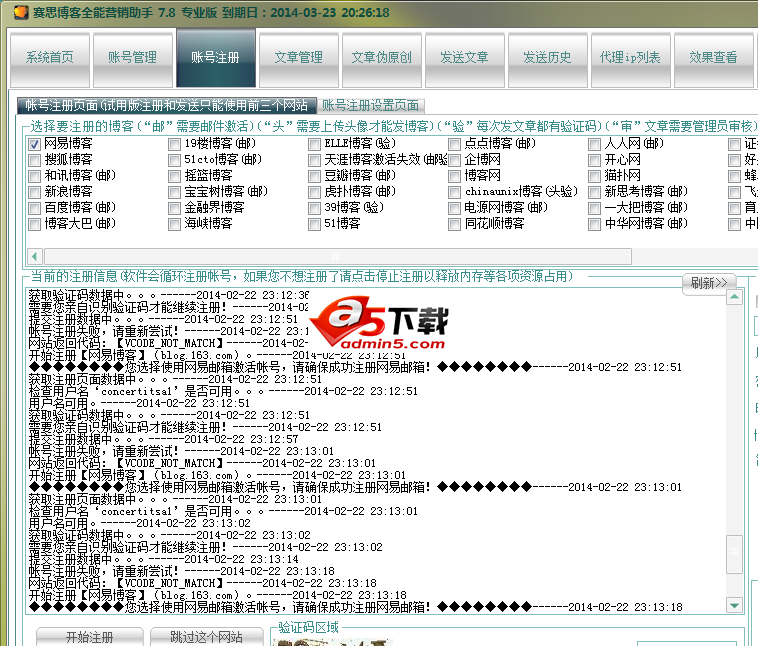The width and height of the screenshot is (758, 646).
Task: Select the 39博客(验) checkbox
Action: [x=314, y=208]
